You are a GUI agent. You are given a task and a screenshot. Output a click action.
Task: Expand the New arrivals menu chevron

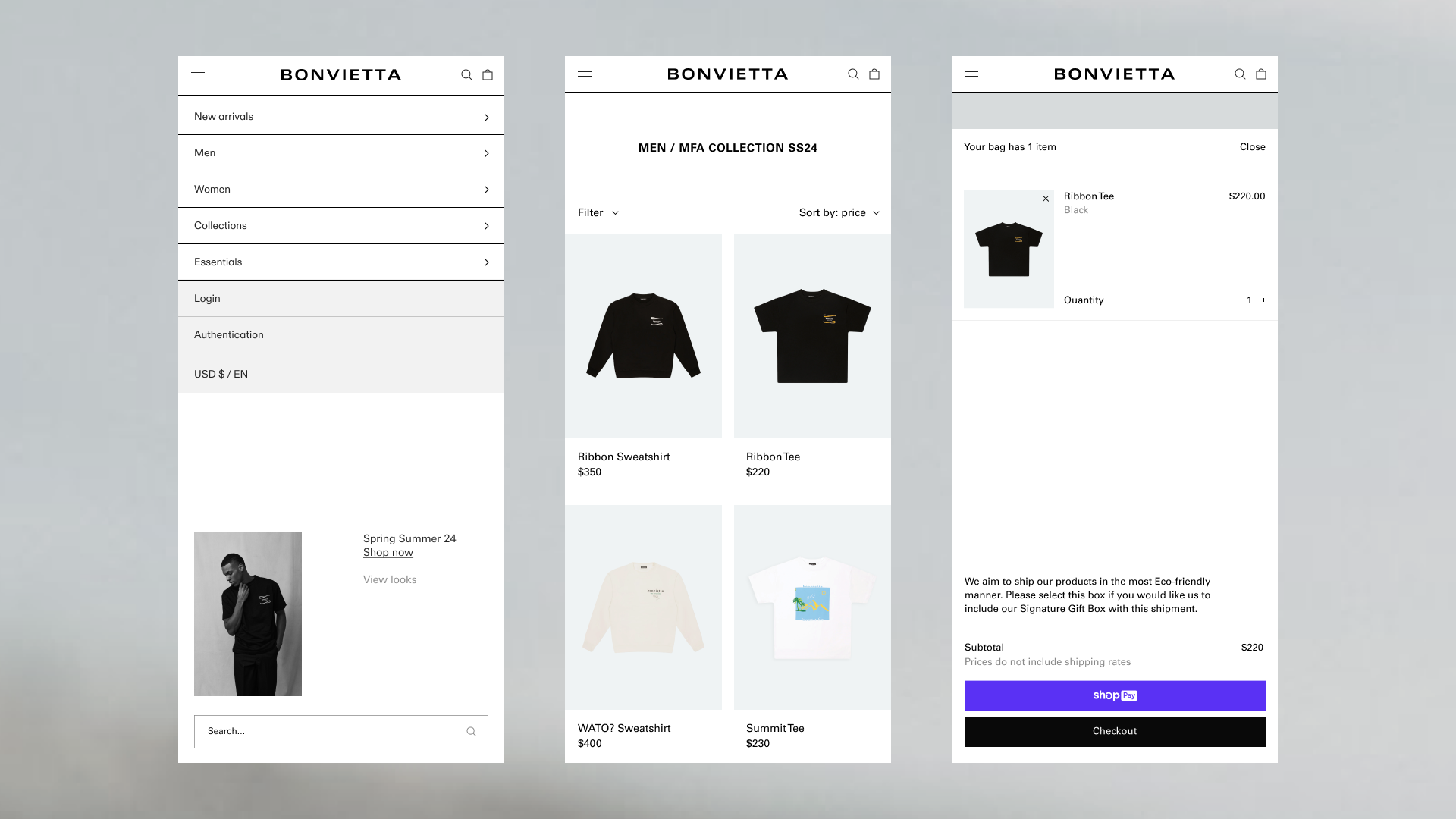coord(487,118)
